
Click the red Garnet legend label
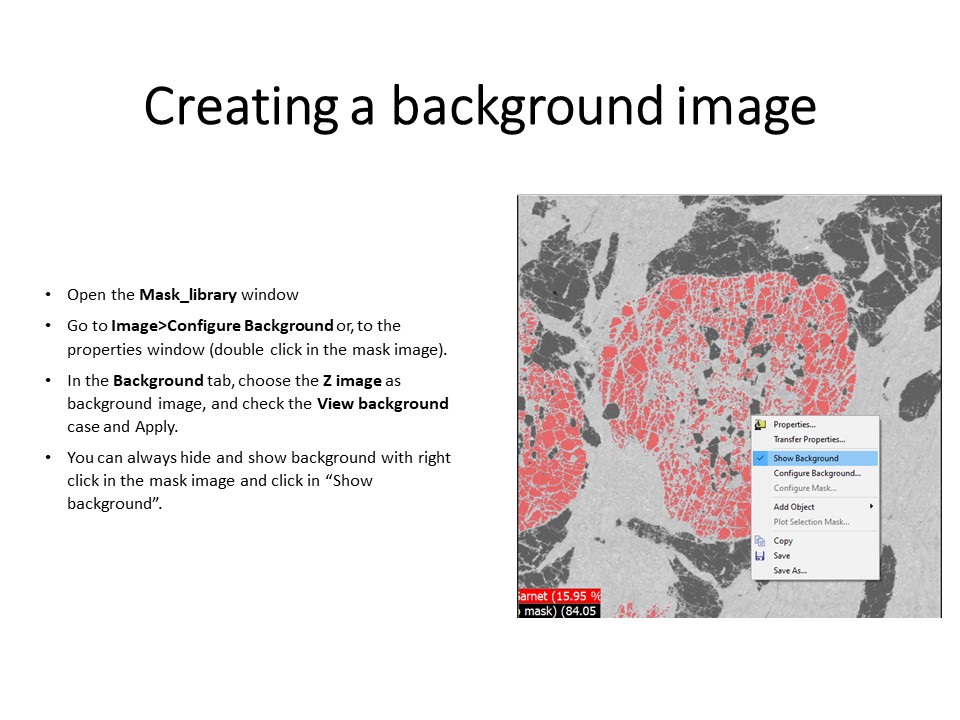pos(559,596)
